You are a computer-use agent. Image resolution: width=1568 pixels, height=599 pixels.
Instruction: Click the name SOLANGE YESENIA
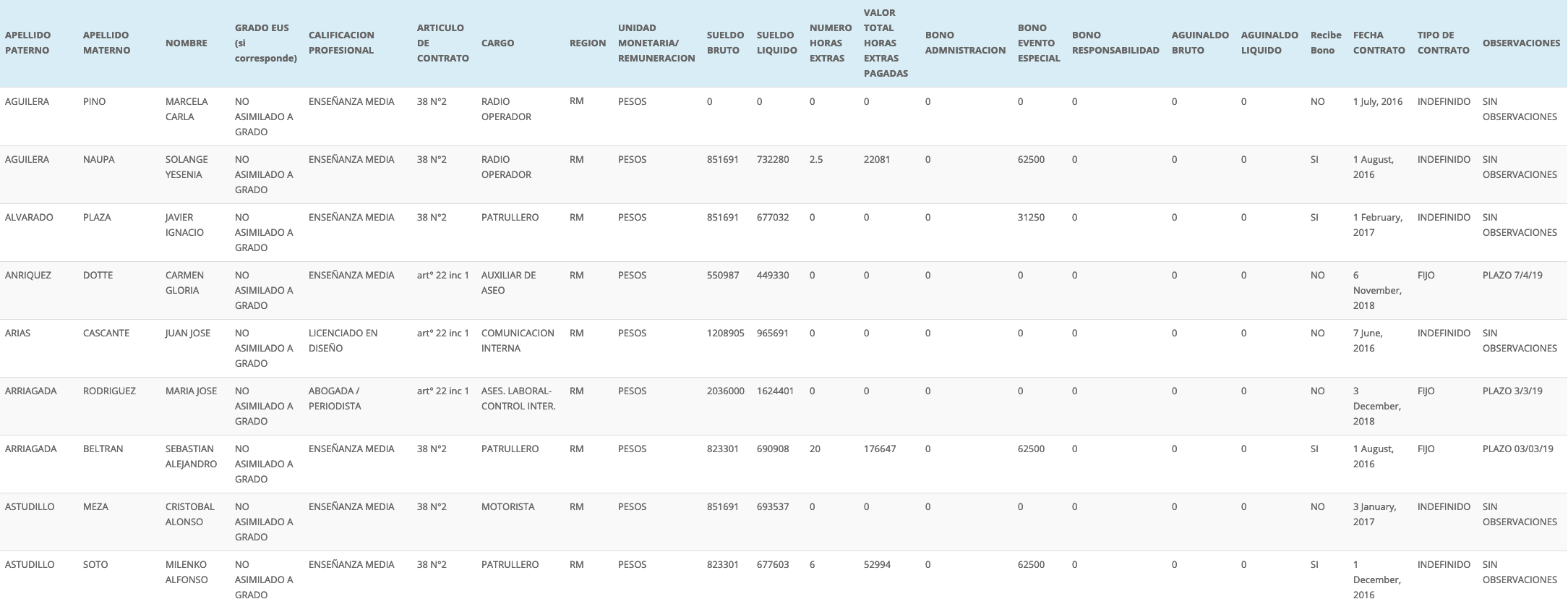point(187,167)
